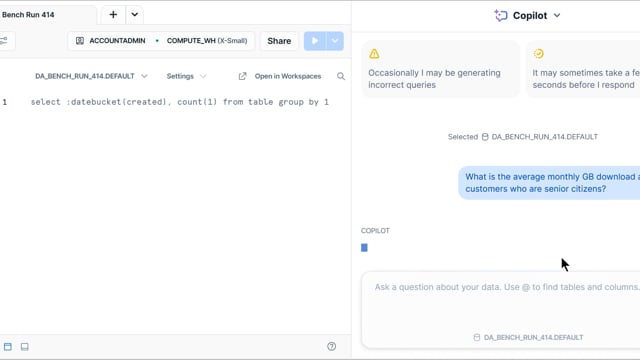Viewport: 640px width, 360px height.
Task: Toggle the bottom panel layout icon
Action: point(24,347)
